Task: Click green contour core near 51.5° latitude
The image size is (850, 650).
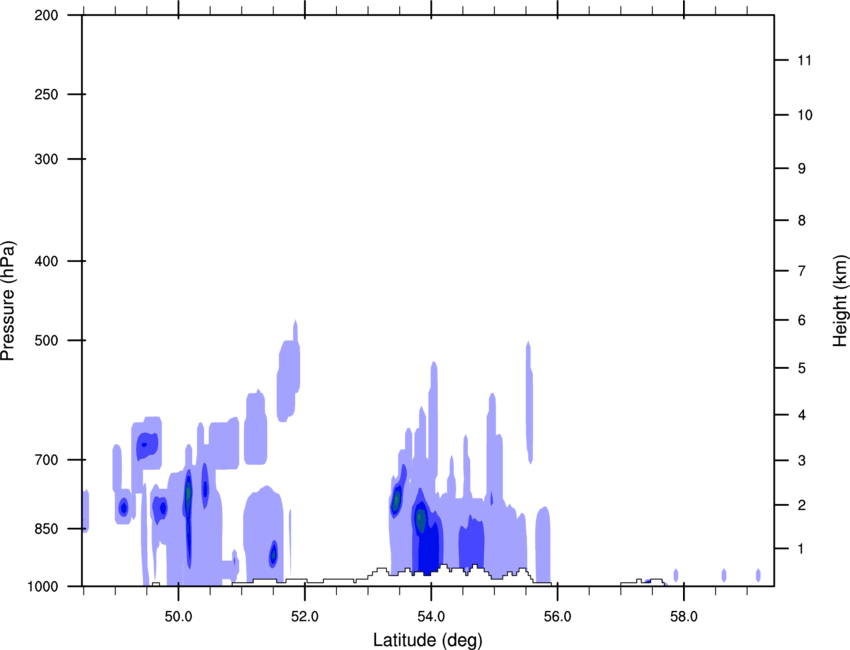Action: pos(274,555)
